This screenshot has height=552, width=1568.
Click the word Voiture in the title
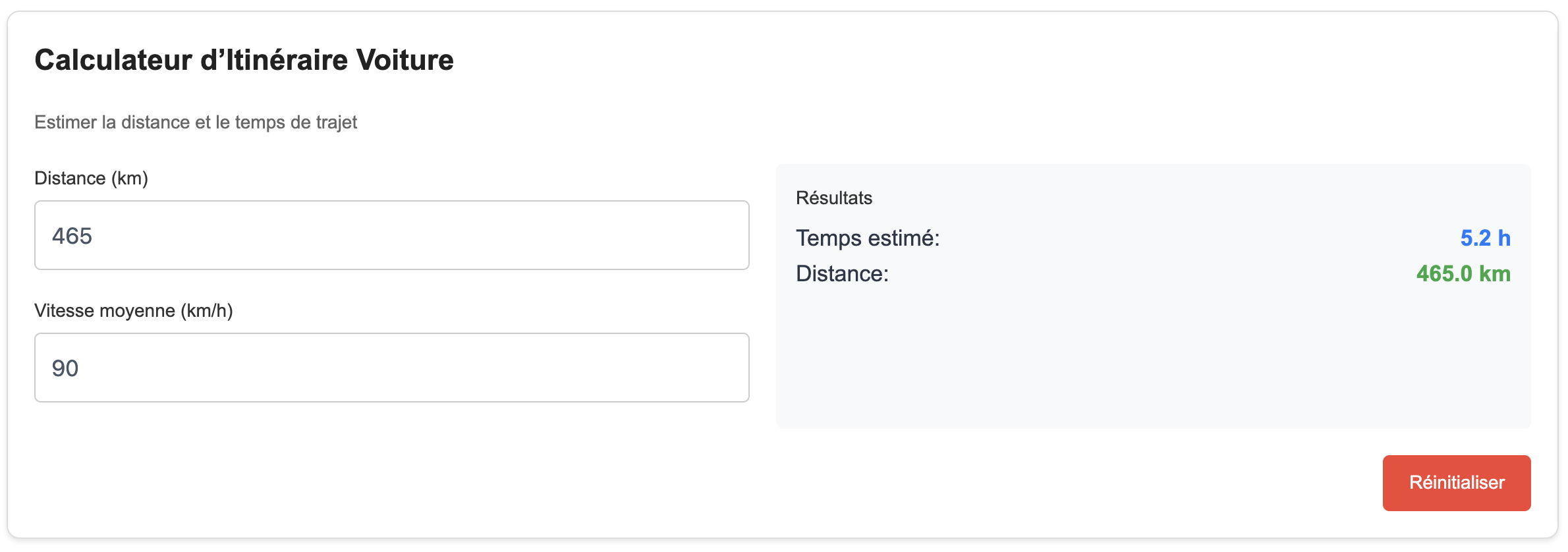point(405,60)
